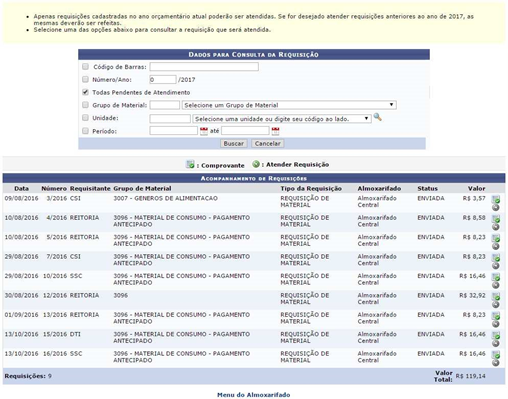This screenshot has width=508, height=399.
Task: Click the Cancelar button
Action: [x=267, y=143]
